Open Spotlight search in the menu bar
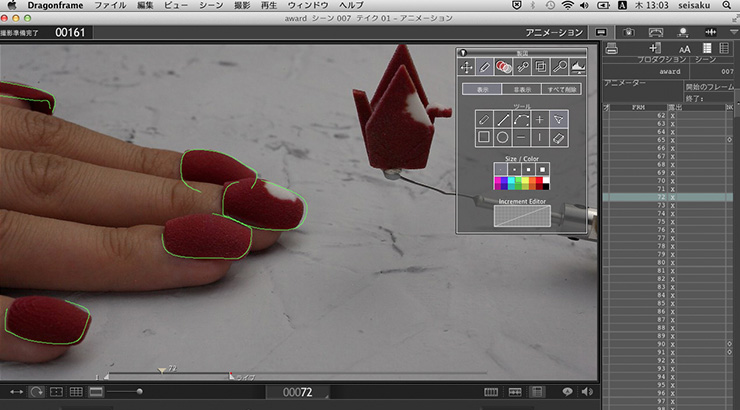Image resolution: width=740 pixels, height=410 pixels. coord(727,5)
